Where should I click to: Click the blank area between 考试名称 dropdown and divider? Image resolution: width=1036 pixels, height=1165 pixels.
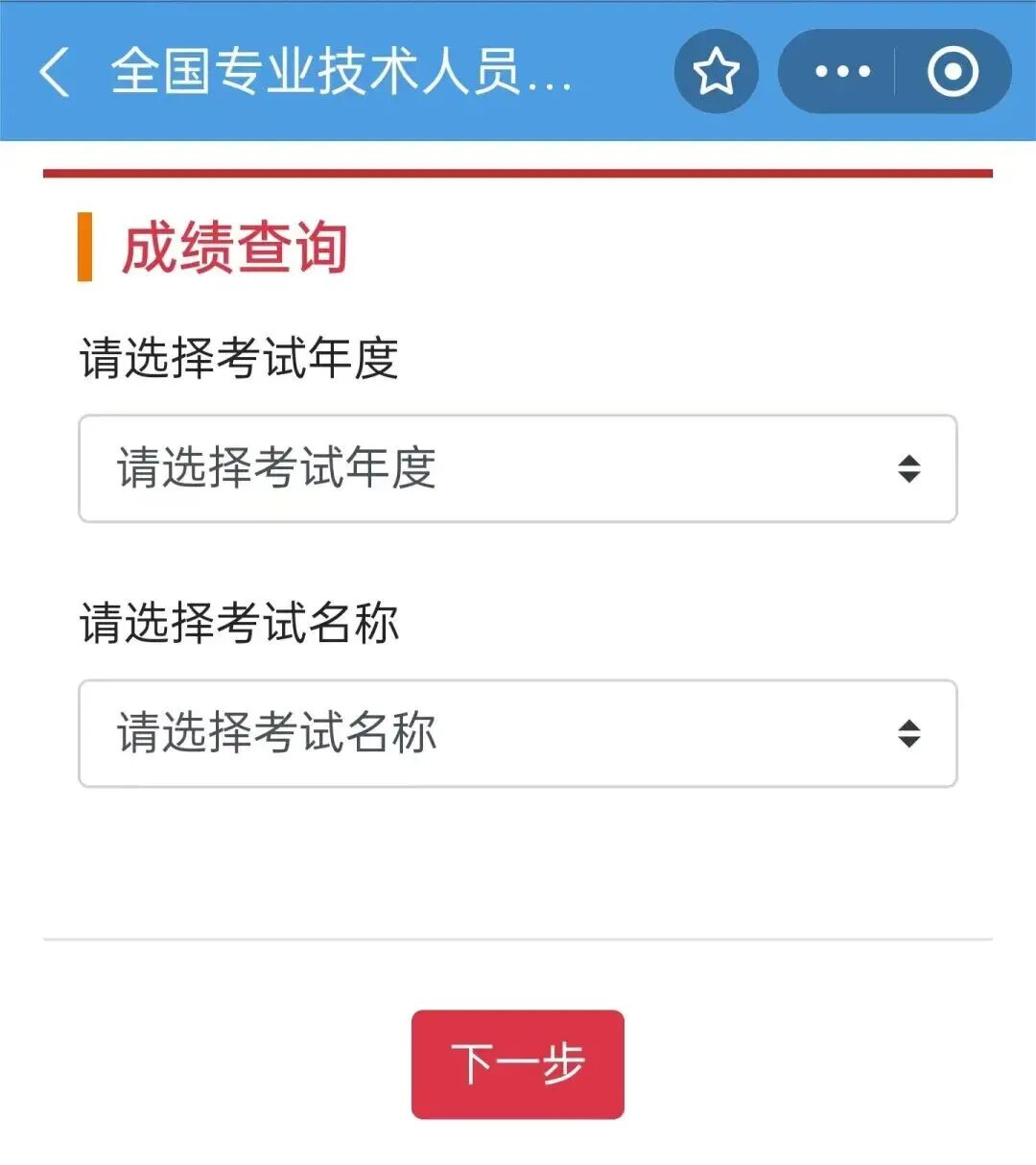pos(517,862)
